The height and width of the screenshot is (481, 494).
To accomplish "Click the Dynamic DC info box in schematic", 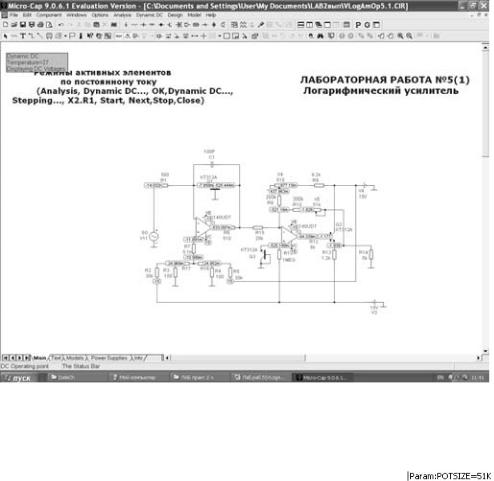I will pyautogui.click(x=37, y=62).
